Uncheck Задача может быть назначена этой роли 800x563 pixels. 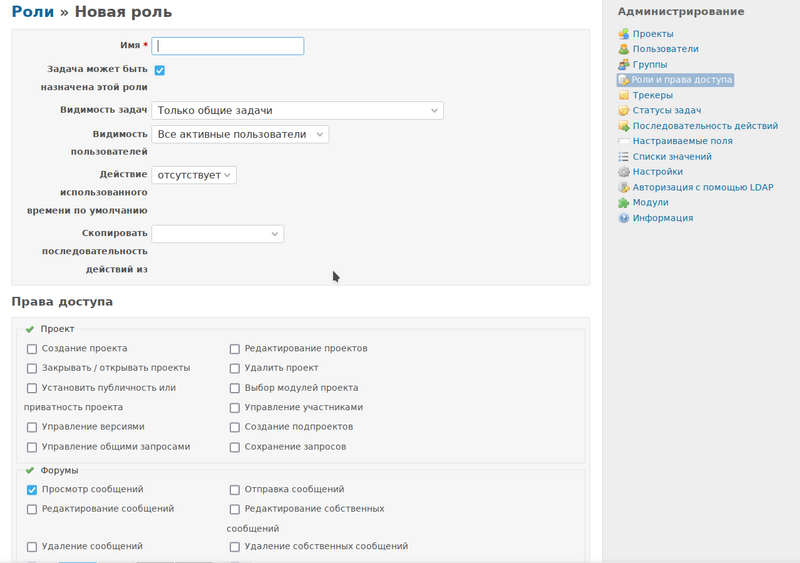[x=160, y=70]
